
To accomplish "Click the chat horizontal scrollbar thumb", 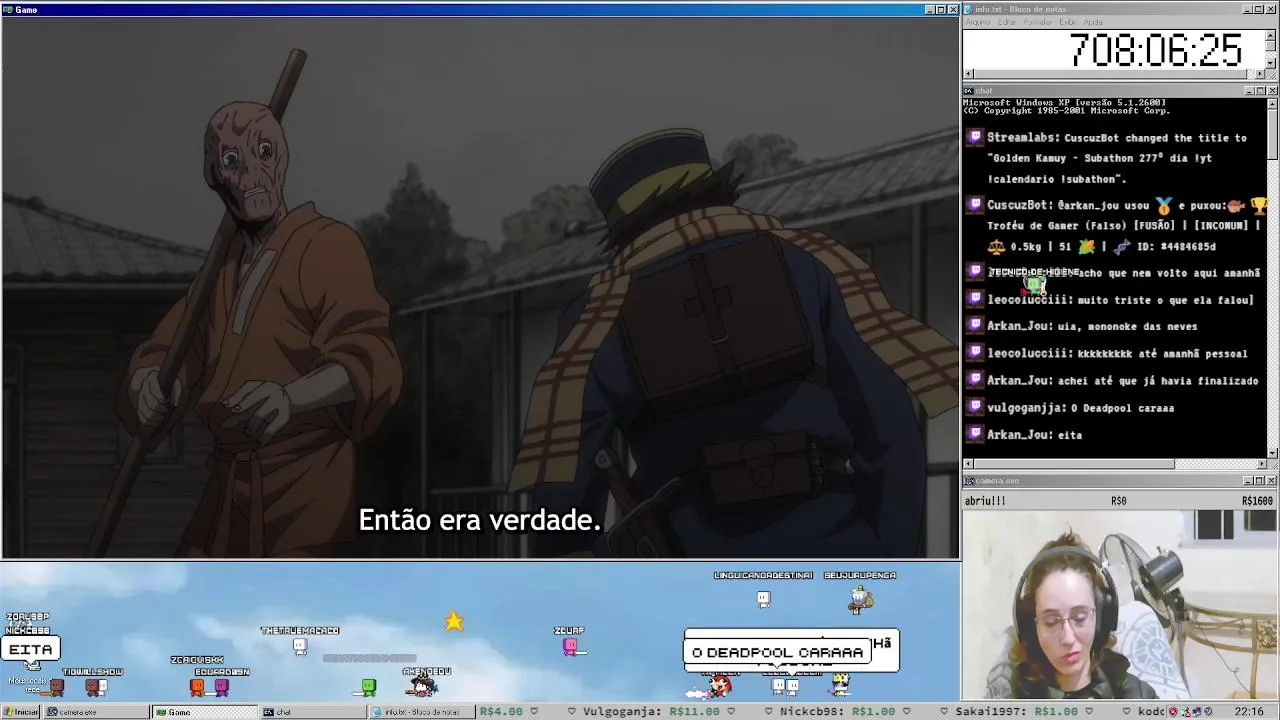I will pos(1074,464).
